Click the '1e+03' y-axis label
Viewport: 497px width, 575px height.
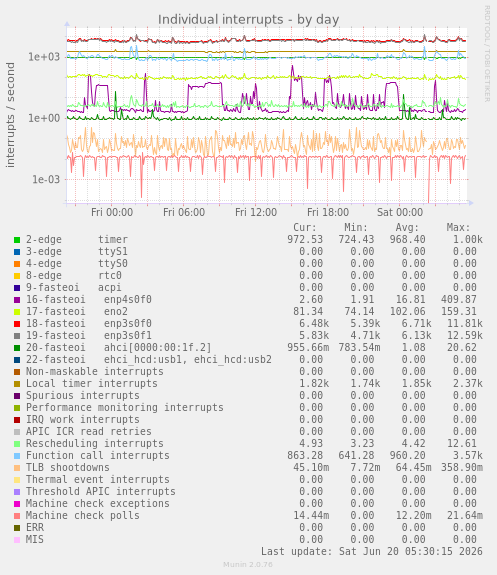pos(44,57)
